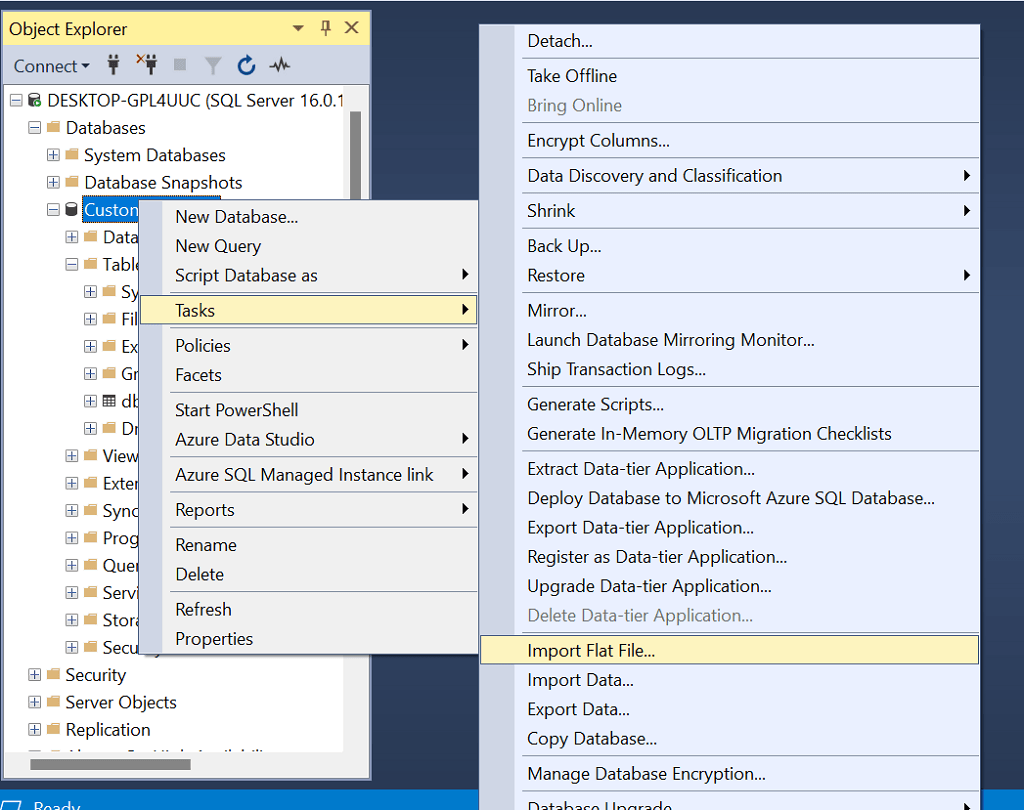This screenshot has width=1024, height=810.
Task: Choose New Query from the context menu
Action: click(x=310, y=246)
